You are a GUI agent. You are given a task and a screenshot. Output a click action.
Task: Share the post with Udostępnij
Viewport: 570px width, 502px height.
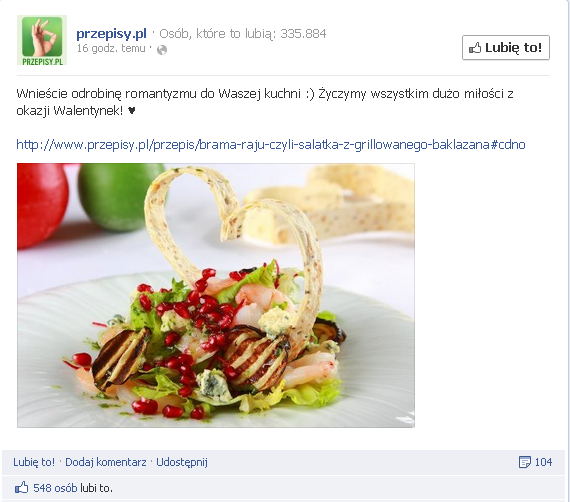click(182, 462)
